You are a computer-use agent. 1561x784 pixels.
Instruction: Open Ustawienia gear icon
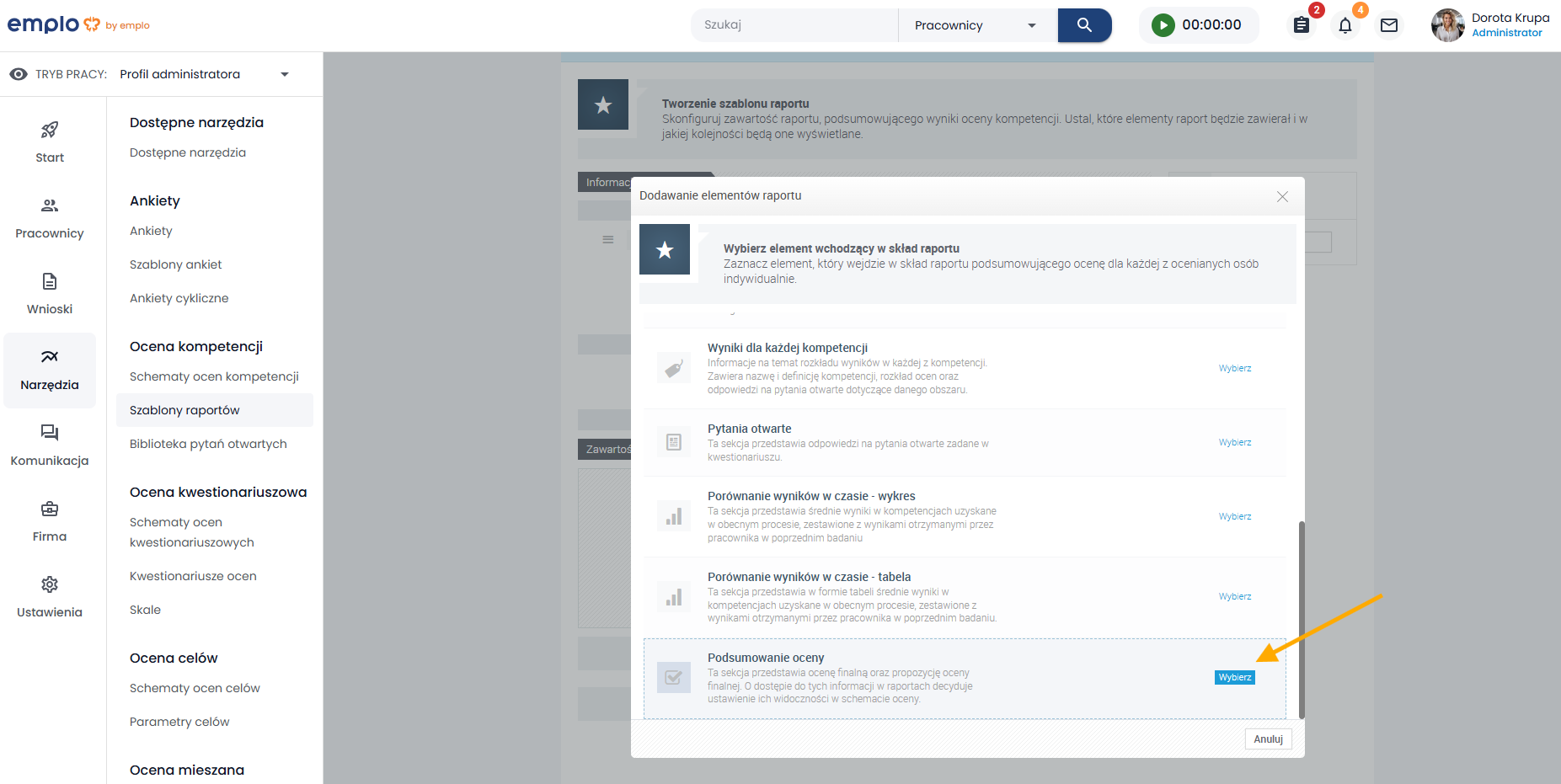tap(50, 585)
